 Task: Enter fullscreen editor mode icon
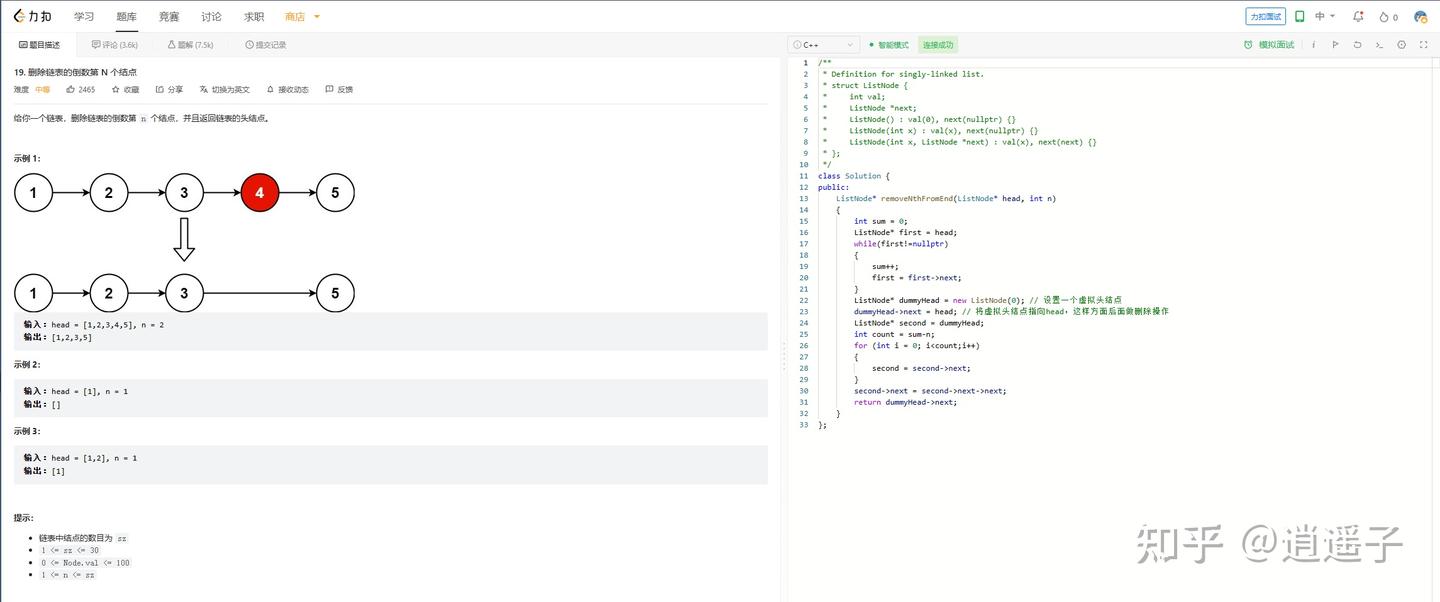pos(1423,45)
